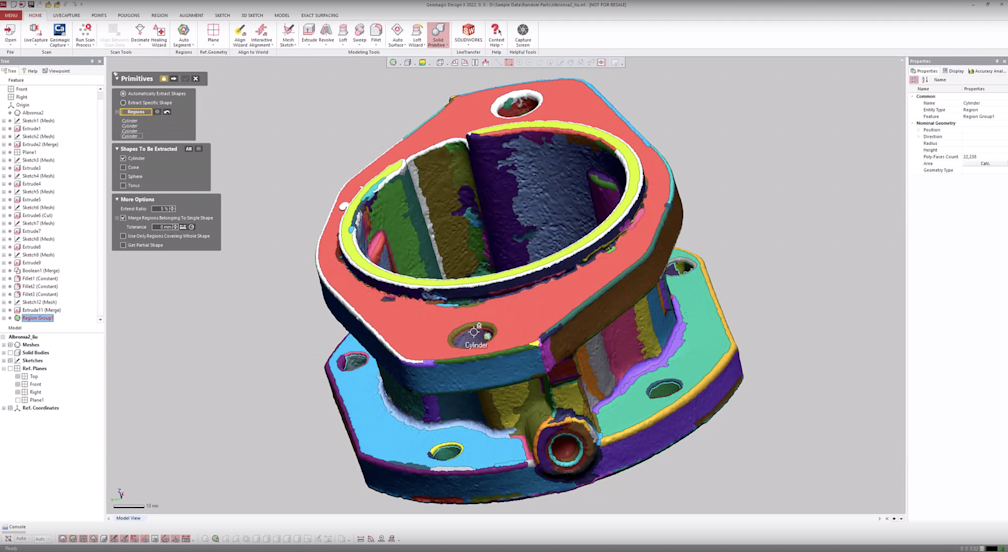The height and width of the screenshot is (552, 1008).
Task: Click the Extend Ratio input field
Action: coord(160,208)
